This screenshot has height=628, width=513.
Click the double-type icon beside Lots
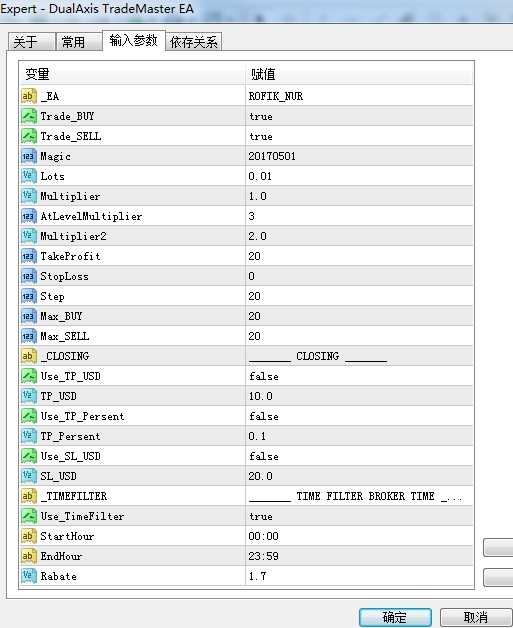coord(28,176)
